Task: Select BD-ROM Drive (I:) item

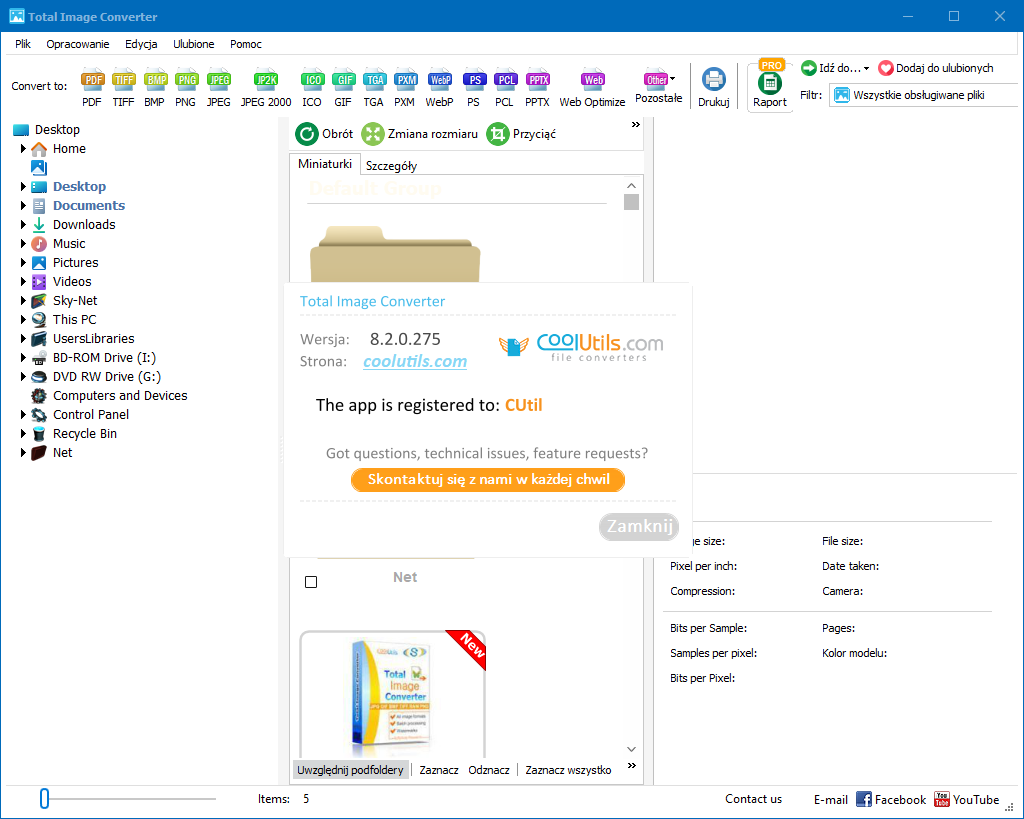Action: point(104,358)
